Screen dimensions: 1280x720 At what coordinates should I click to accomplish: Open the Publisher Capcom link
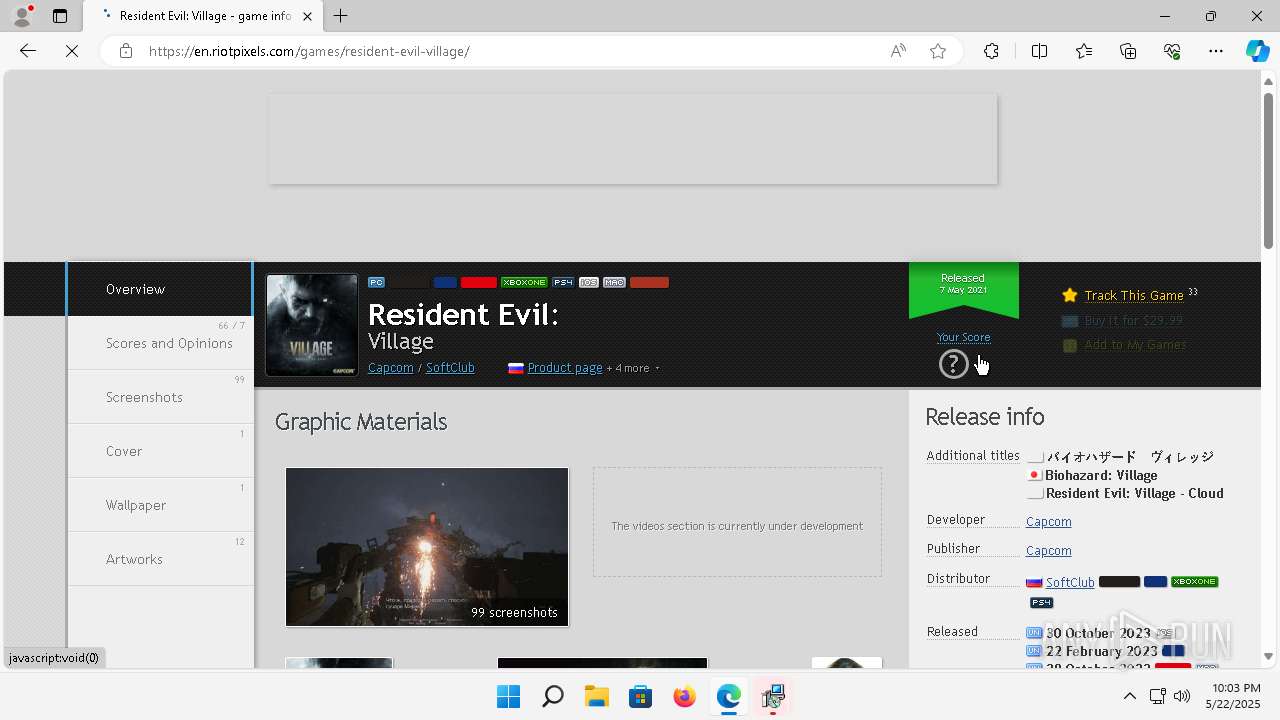[1048, 551]
